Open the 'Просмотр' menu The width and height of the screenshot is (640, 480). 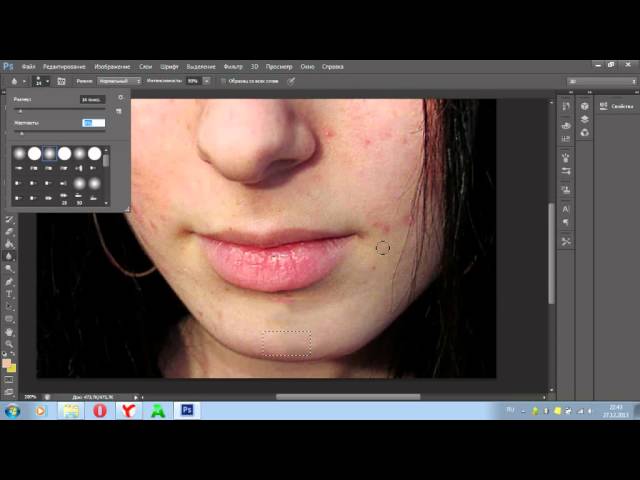pyautogui.click(x=279, y=67)
